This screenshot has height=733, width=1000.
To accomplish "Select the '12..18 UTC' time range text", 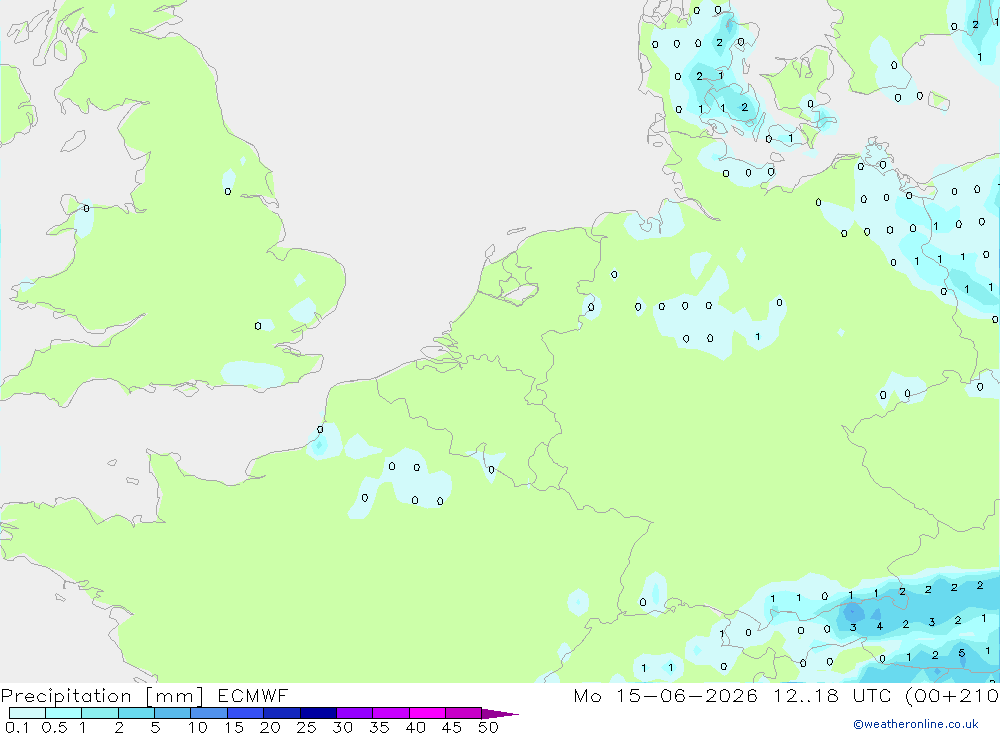I will 832,695.
